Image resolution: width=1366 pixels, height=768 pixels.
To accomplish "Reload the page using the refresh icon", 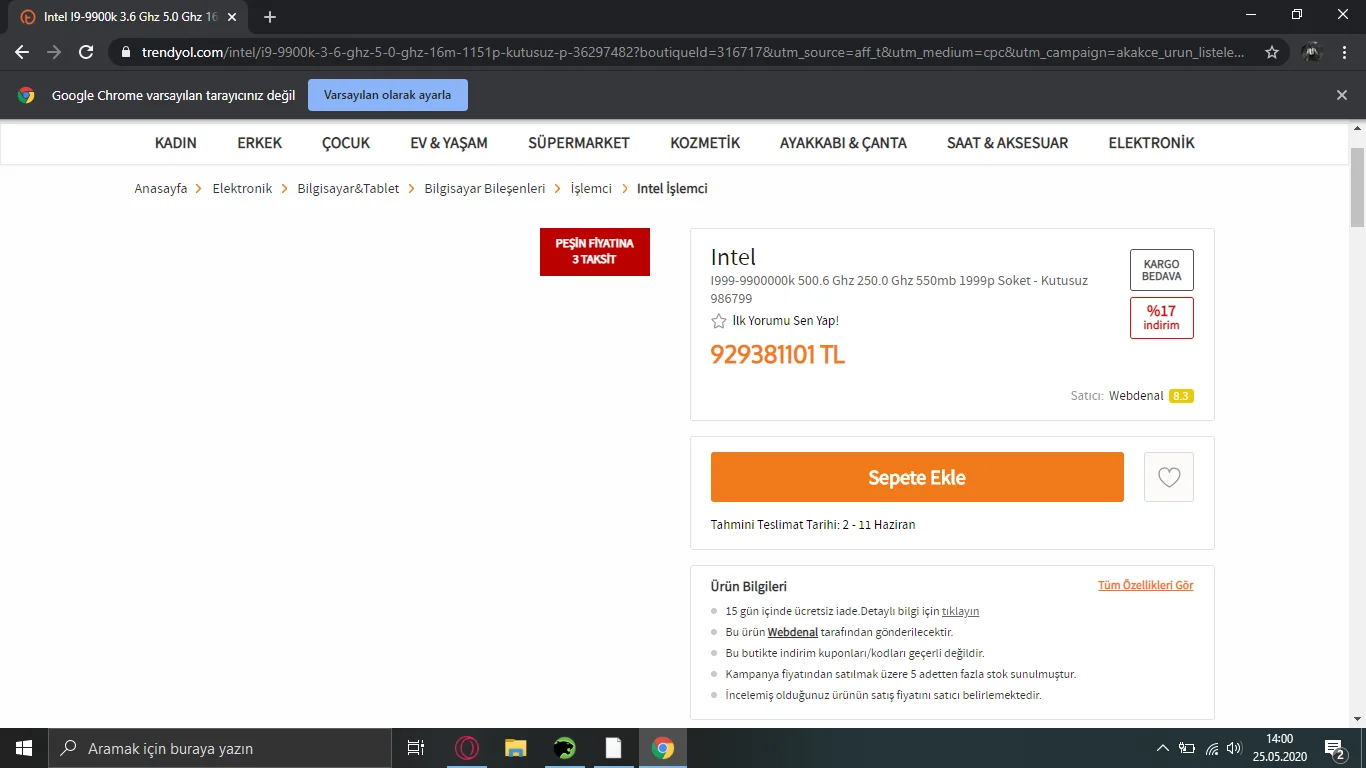I will [x=85, y=50].
